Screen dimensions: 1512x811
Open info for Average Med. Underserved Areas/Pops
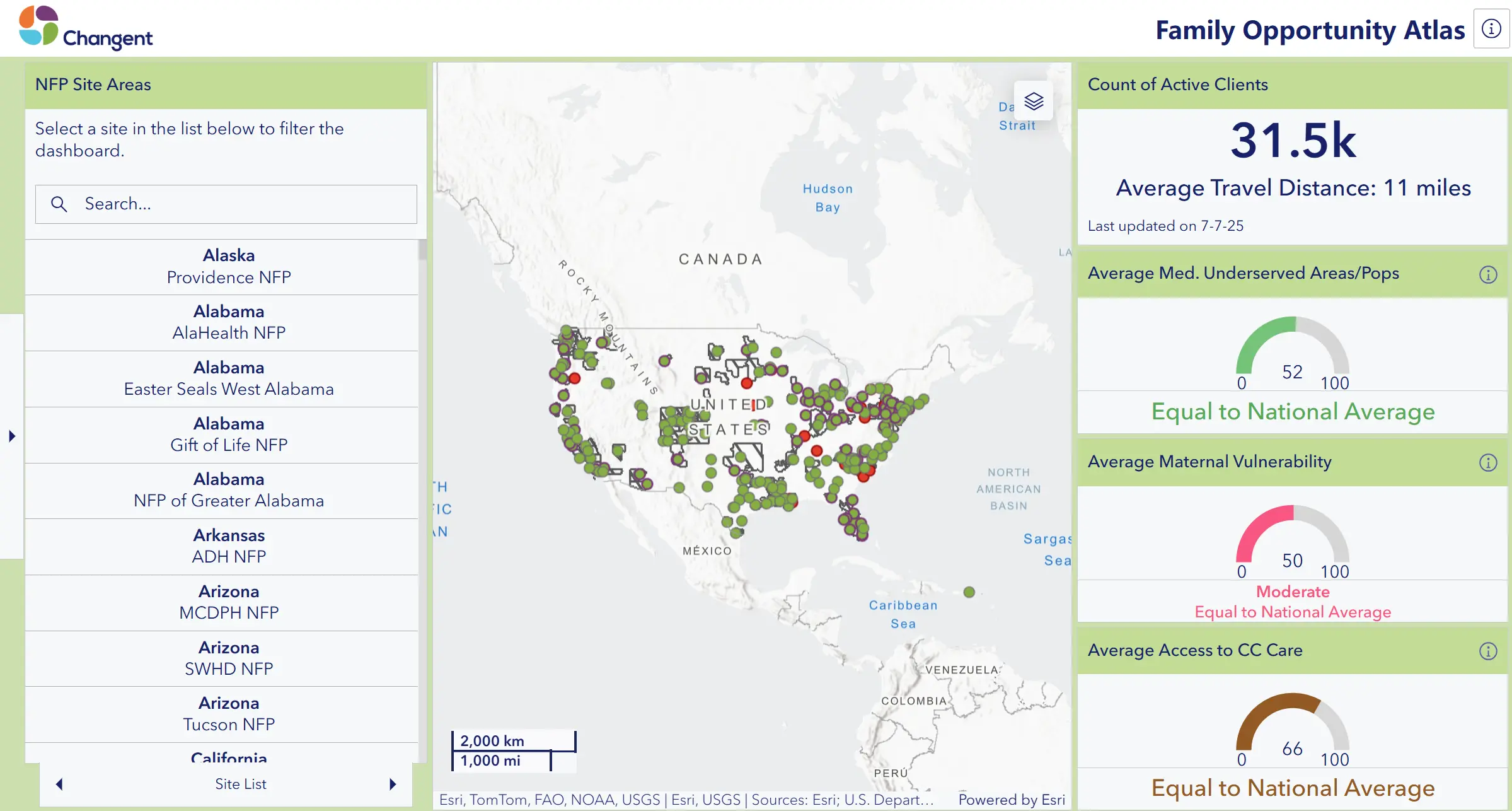tap(1488, 274)
